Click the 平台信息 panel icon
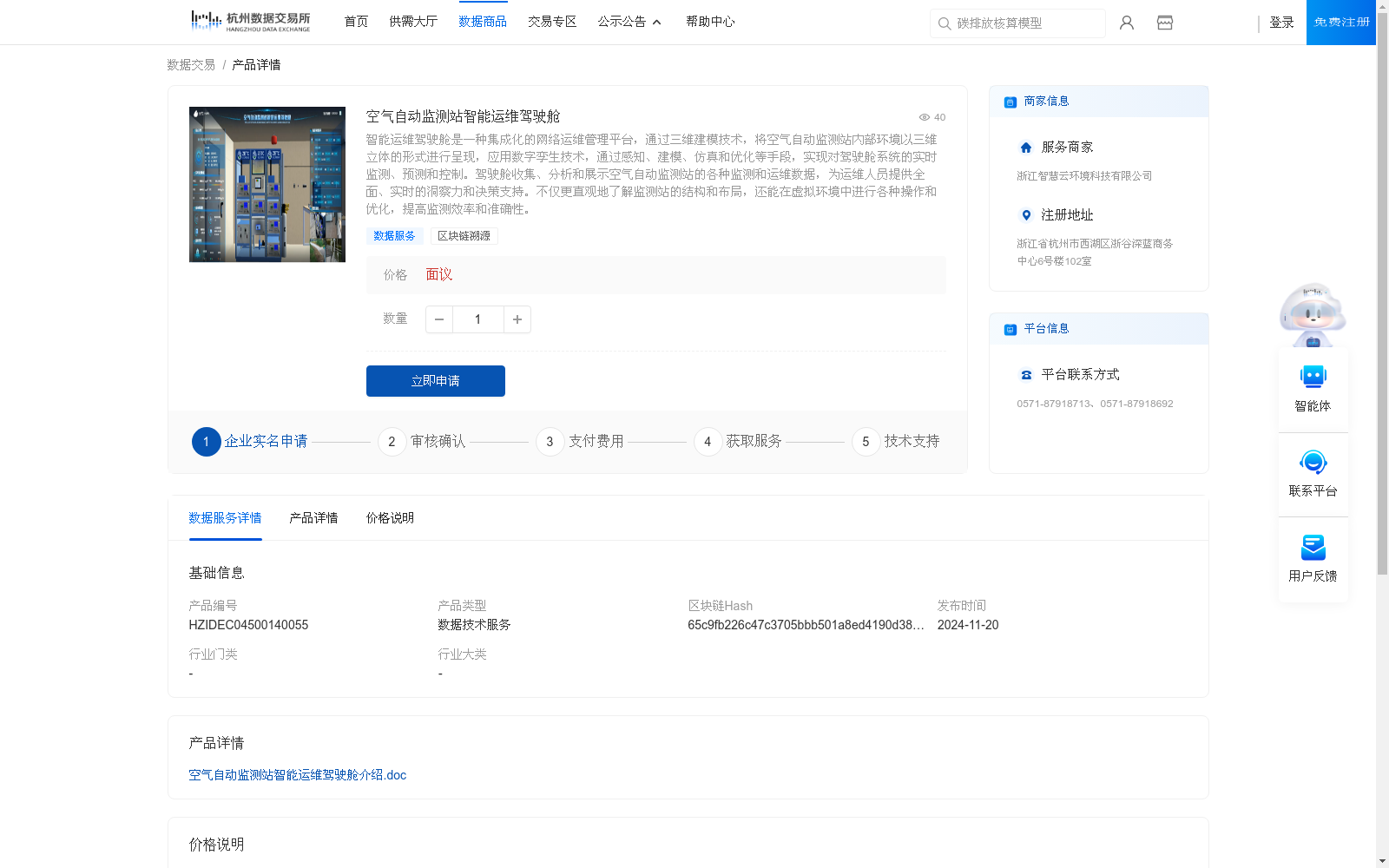This screenshot has width=1389, height=868. point(1010,329)
